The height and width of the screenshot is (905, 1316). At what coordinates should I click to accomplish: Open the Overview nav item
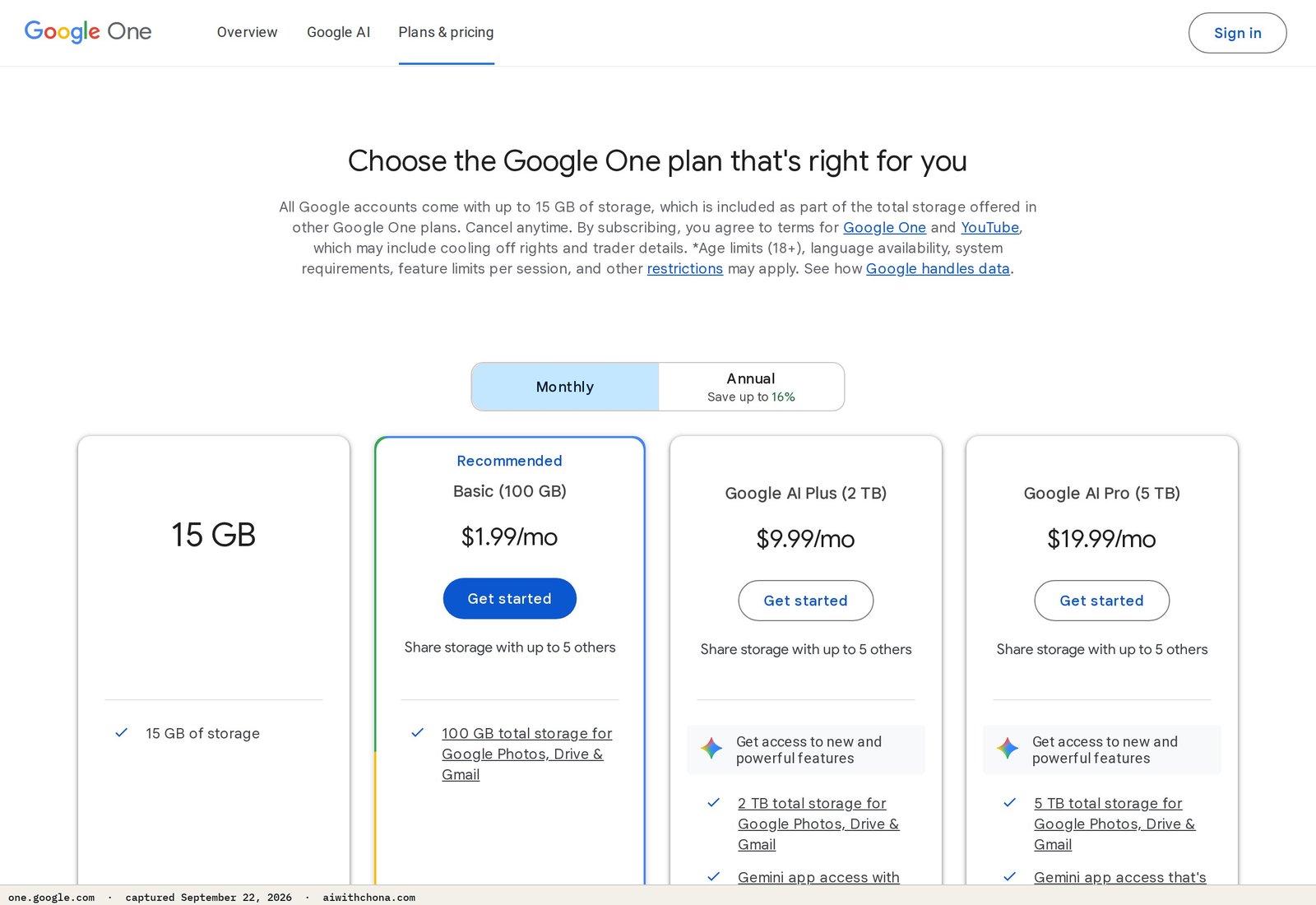248,32
